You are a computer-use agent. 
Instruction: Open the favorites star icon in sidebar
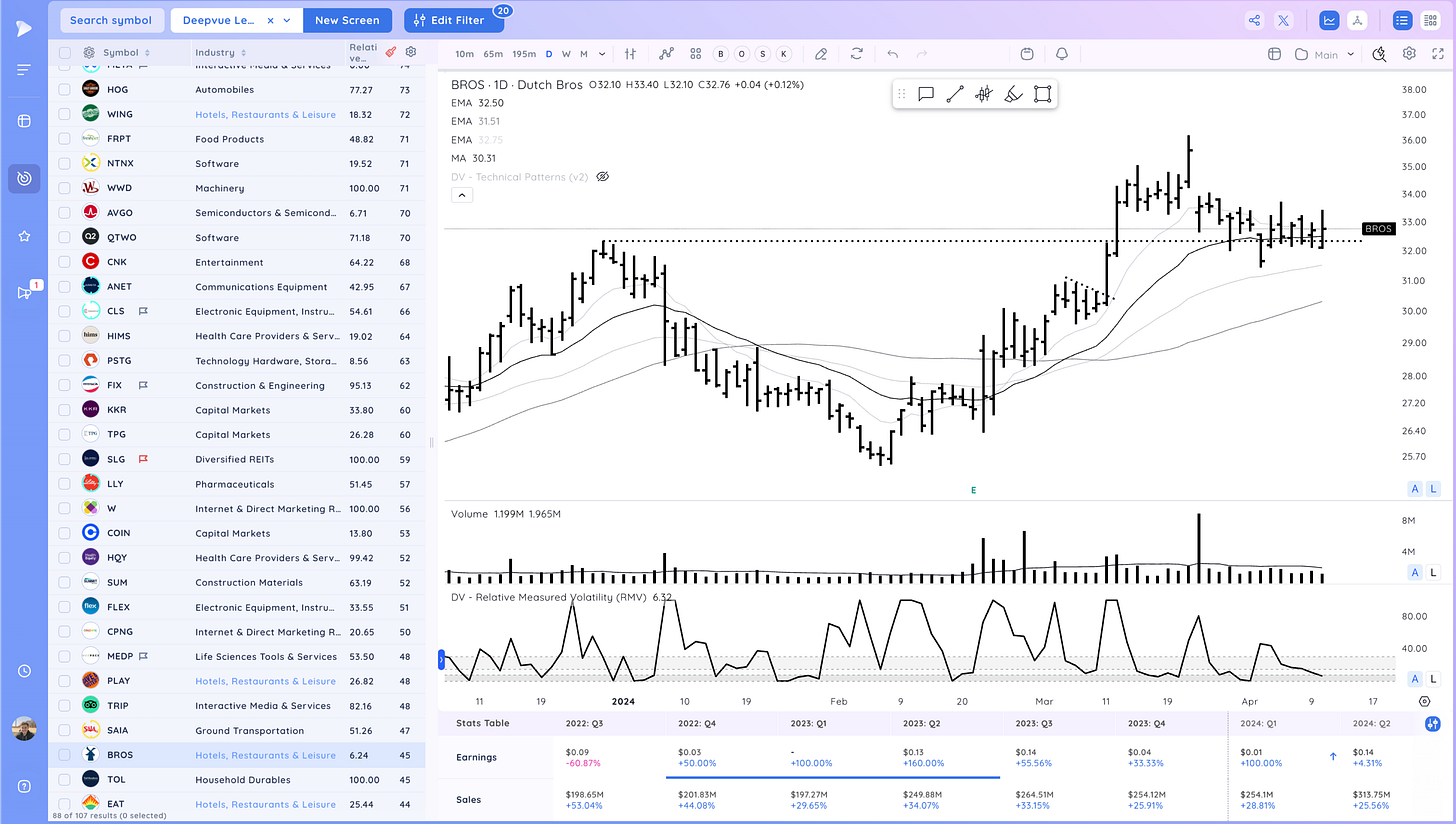coord(24,236)
